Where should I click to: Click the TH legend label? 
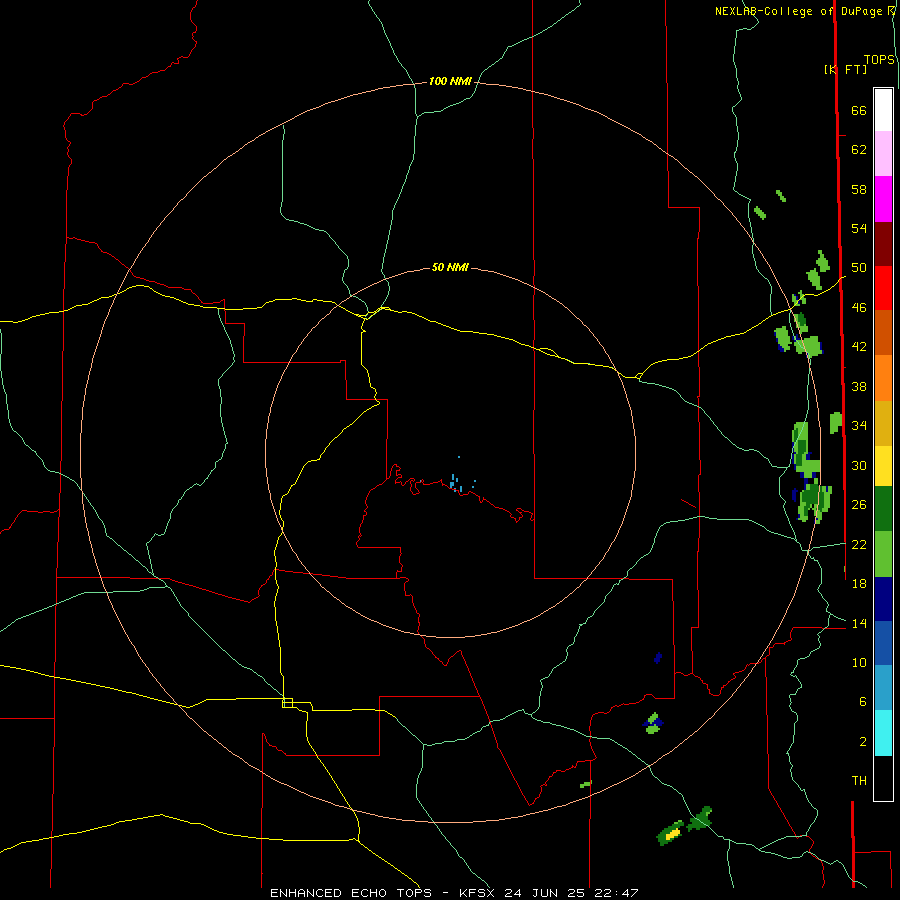859,781
